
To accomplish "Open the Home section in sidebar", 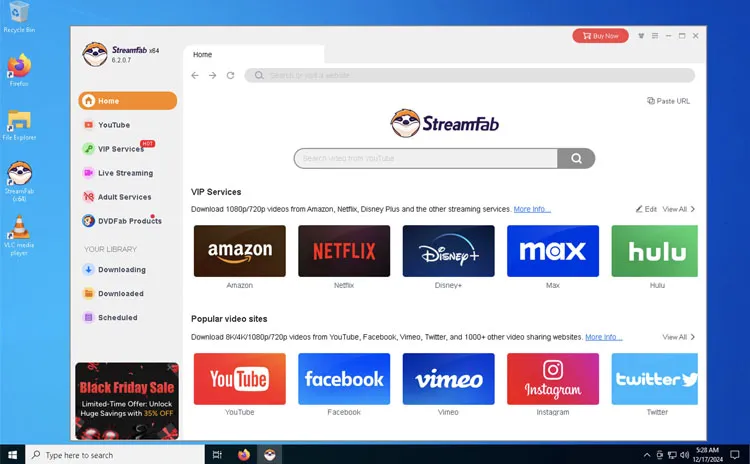I will 128,101.
